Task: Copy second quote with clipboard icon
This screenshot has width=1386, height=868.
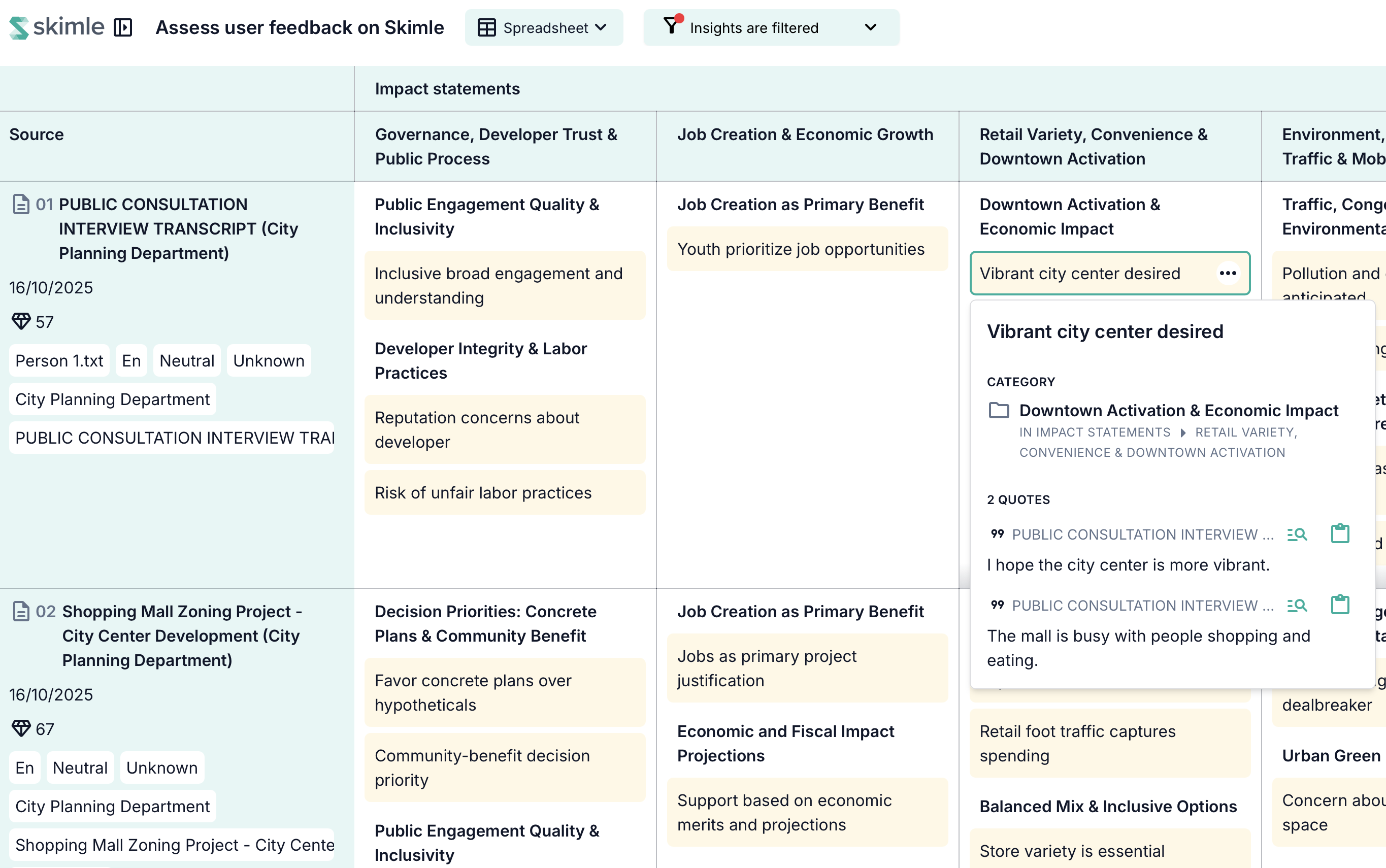Action: [1339, 605]
